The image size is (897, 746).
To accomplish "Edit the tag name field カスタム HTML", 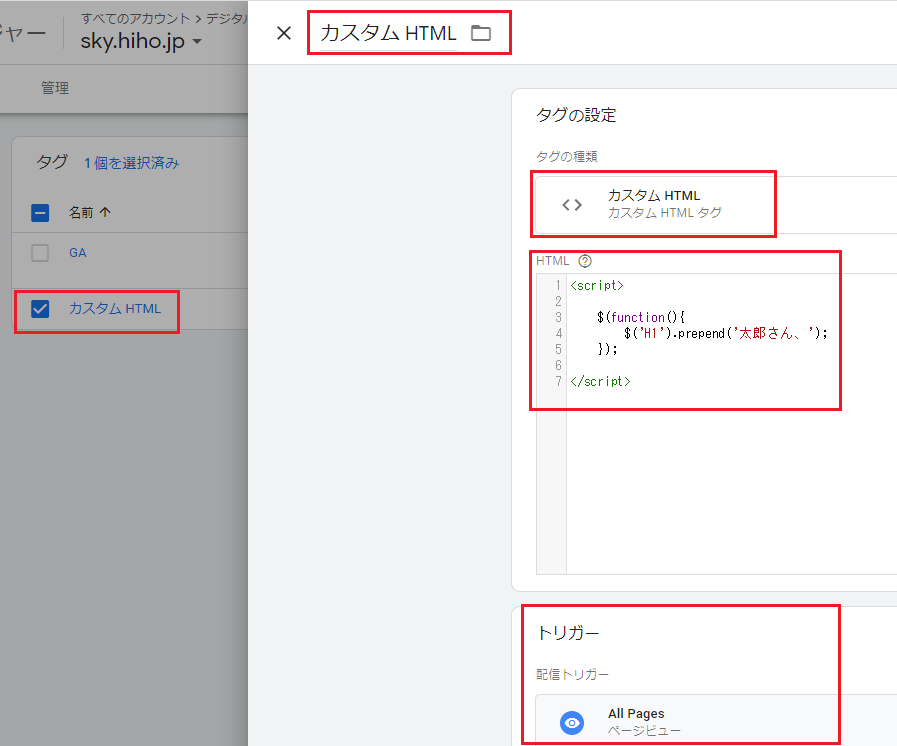I will [x=388, y=33].
